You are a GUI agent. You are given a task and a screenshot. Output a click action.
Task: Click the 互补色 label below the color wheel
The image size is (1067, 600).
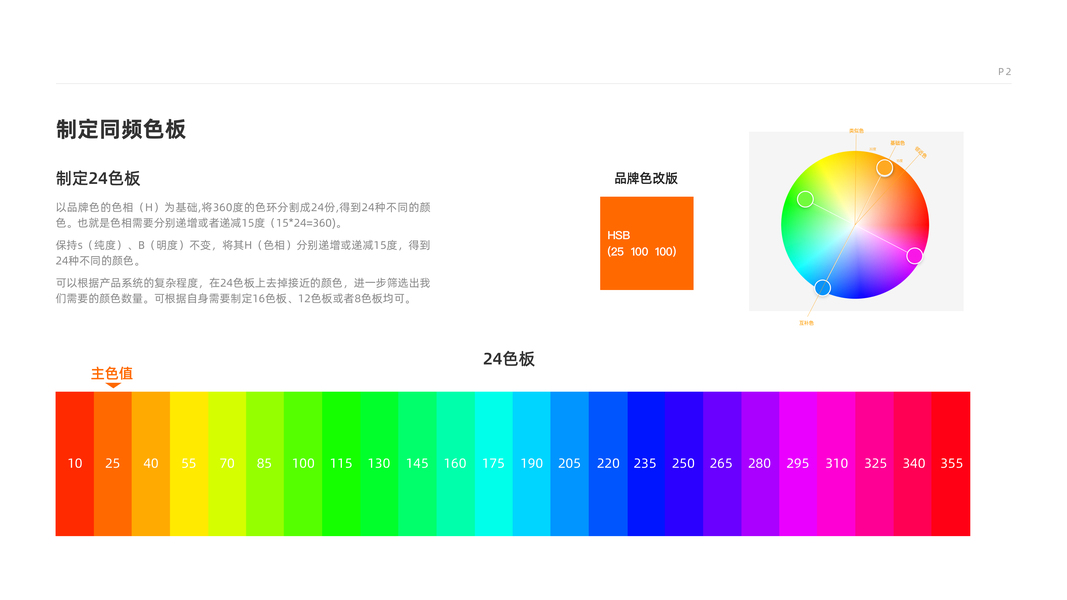click(806, 323)
